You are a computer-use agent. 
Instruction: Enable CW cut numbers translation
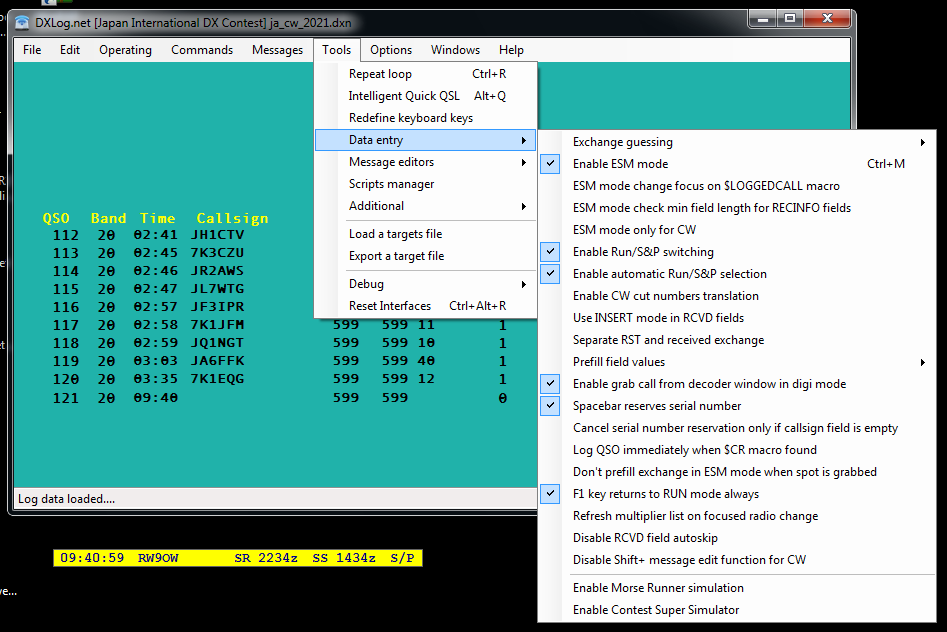coord(665,296)
